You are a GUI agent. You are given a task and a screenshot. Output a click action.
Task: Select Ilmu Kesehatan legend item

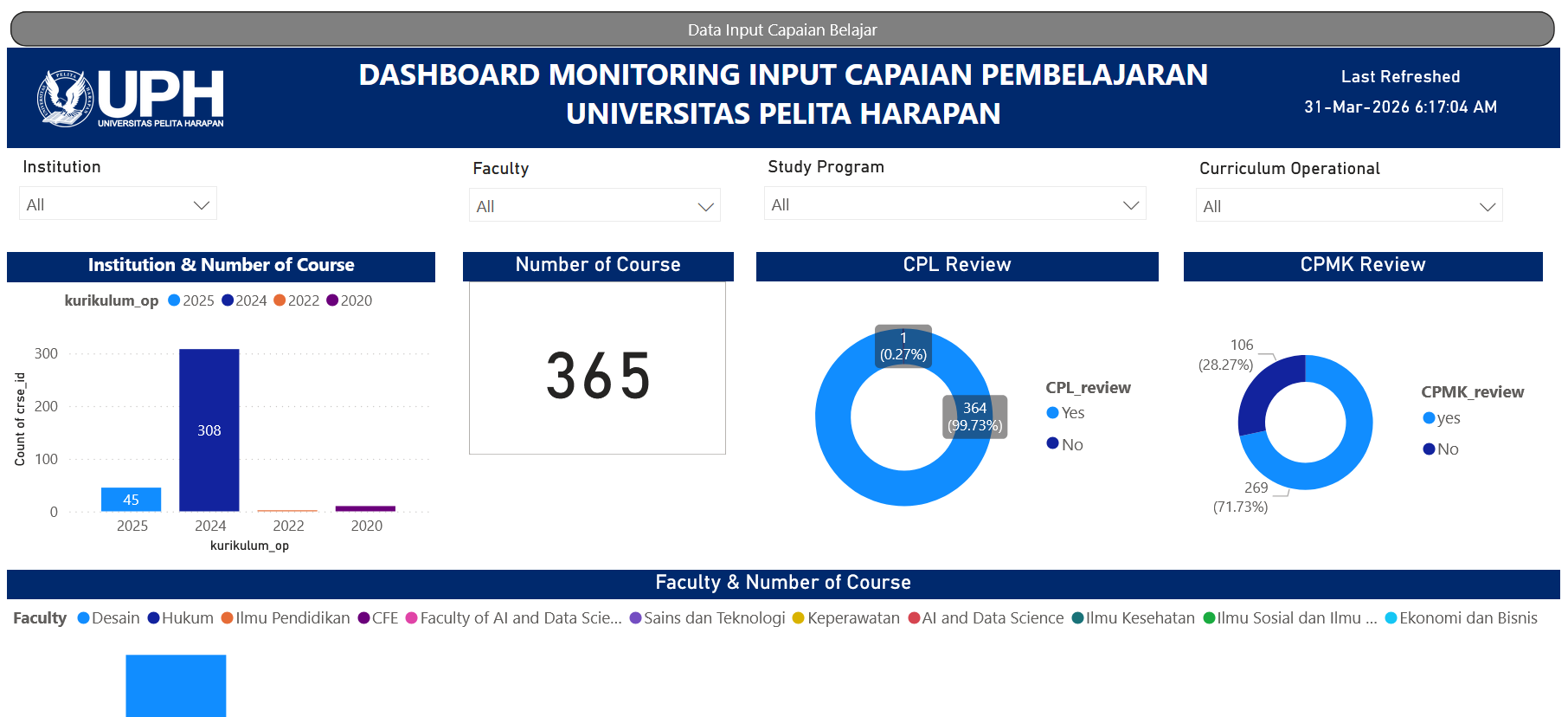coord(1134,618)
